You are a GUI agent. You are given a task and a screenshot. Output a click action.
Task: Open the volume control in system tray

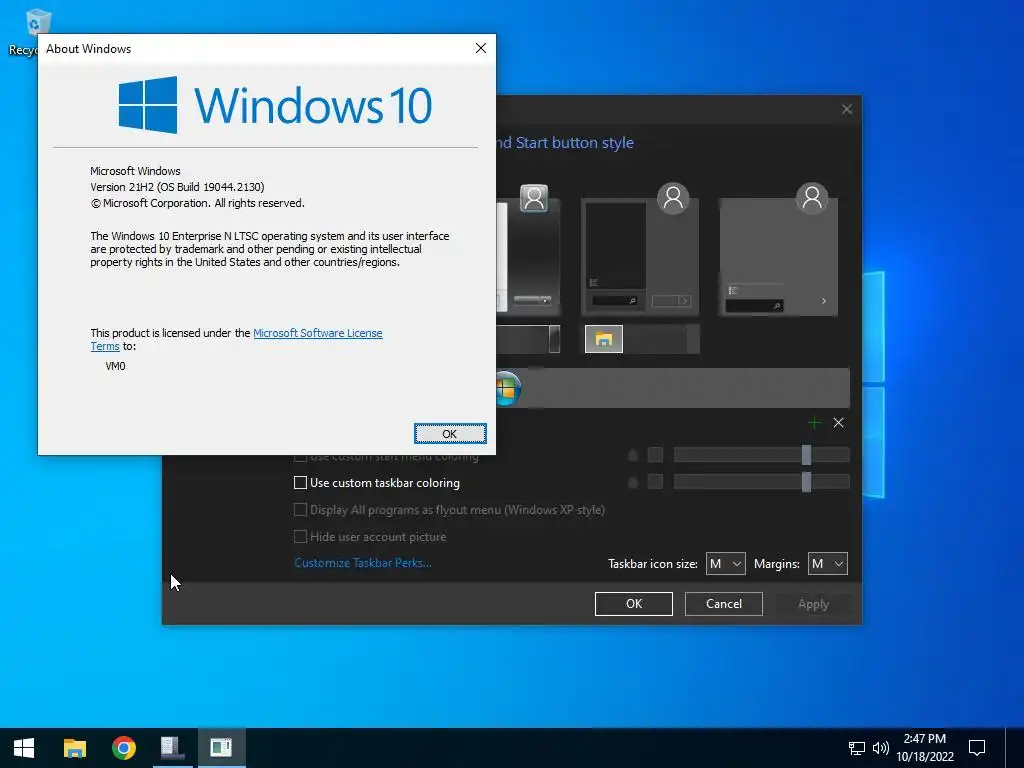click(x=880, y=748)
